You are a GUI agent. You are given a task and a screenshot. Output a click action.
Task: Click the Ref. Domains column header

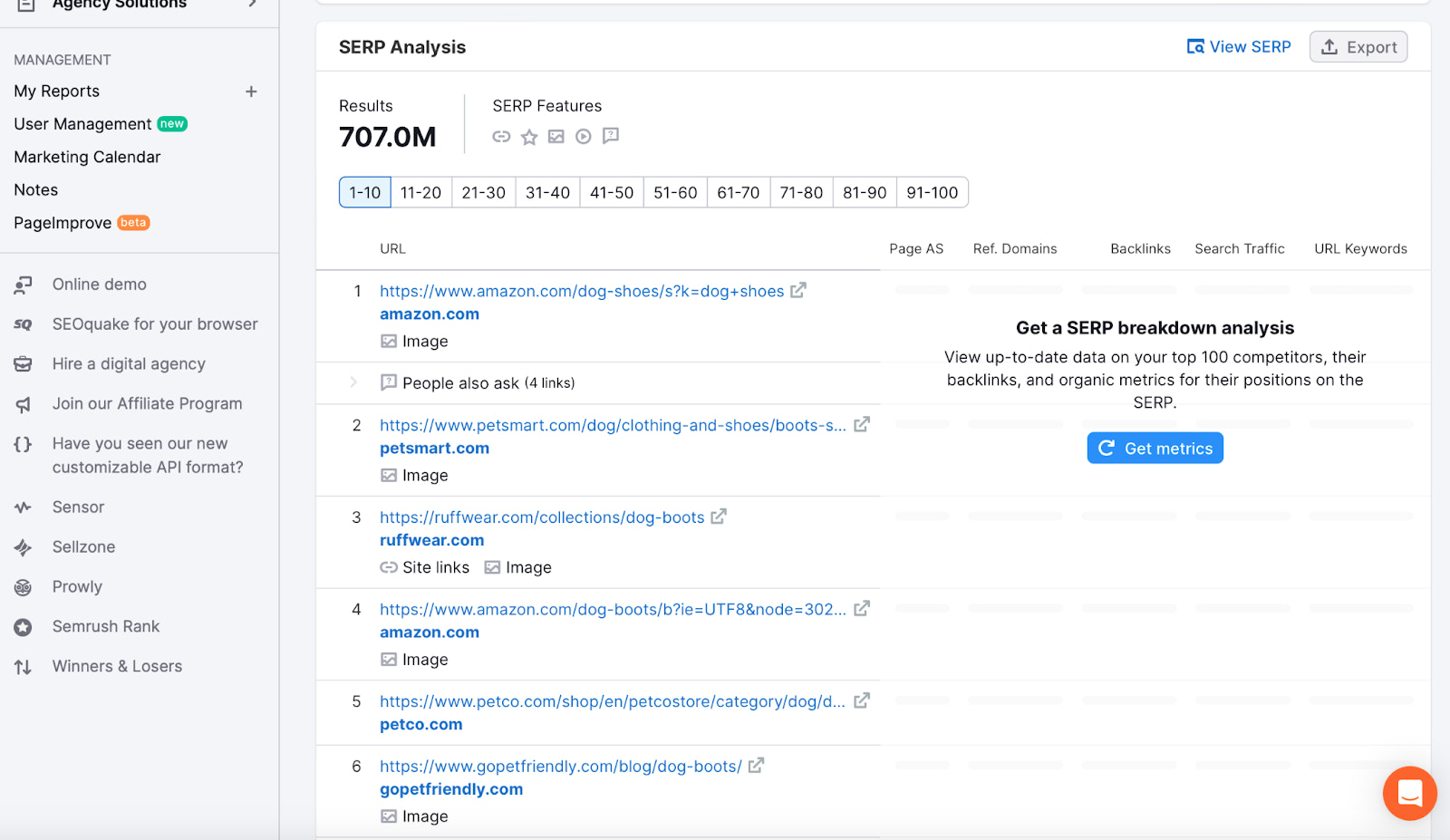pos(1015,249)
